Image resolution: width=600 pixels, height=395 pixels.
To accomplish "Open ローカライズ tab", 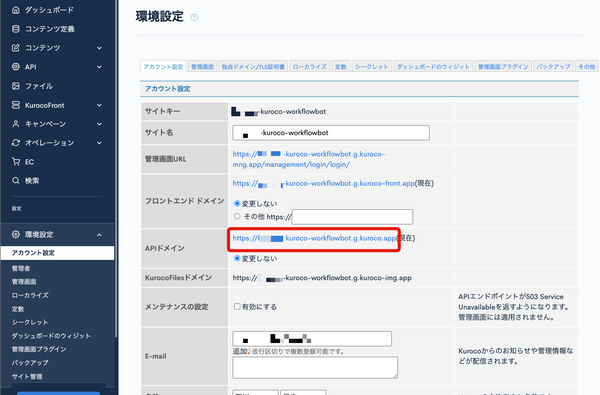I will (310, 67).
